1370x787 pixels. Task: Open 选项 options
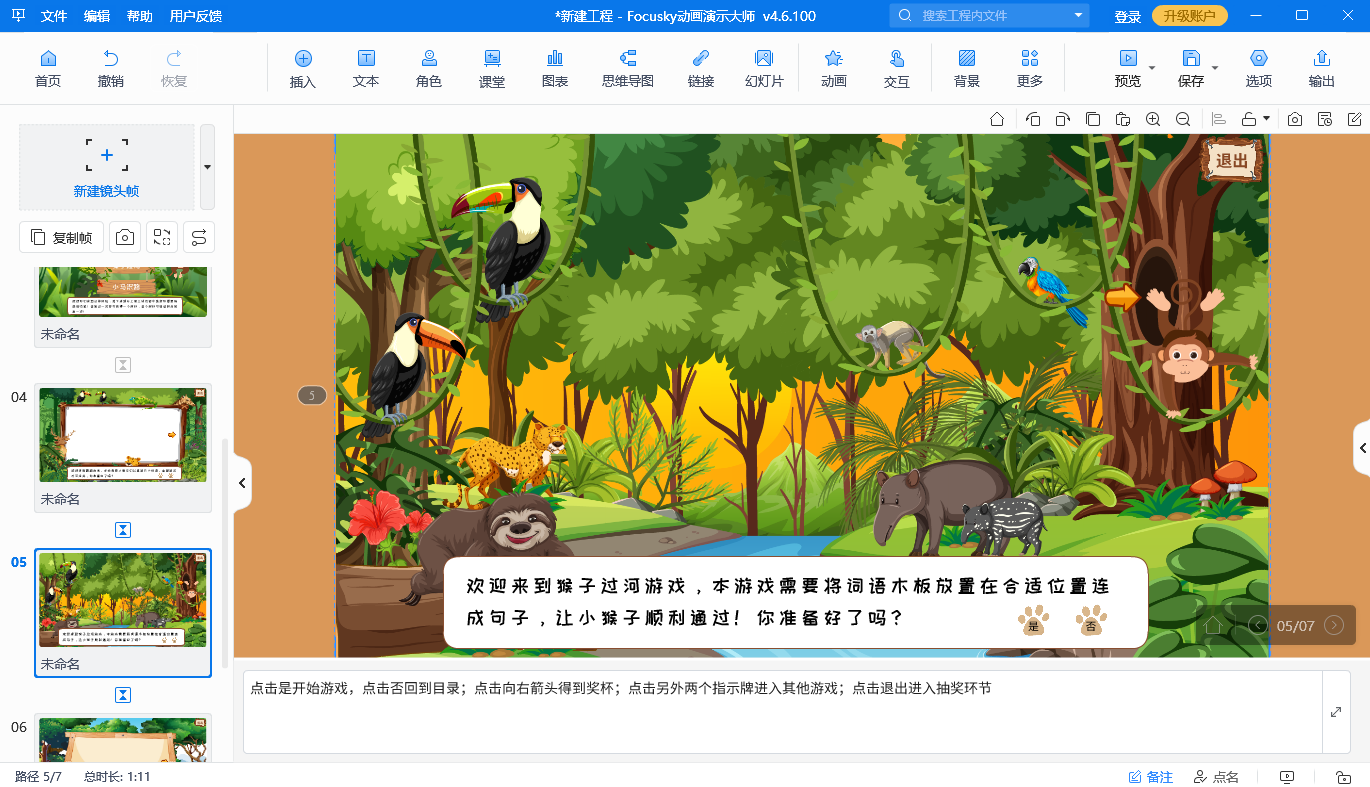1259,68
